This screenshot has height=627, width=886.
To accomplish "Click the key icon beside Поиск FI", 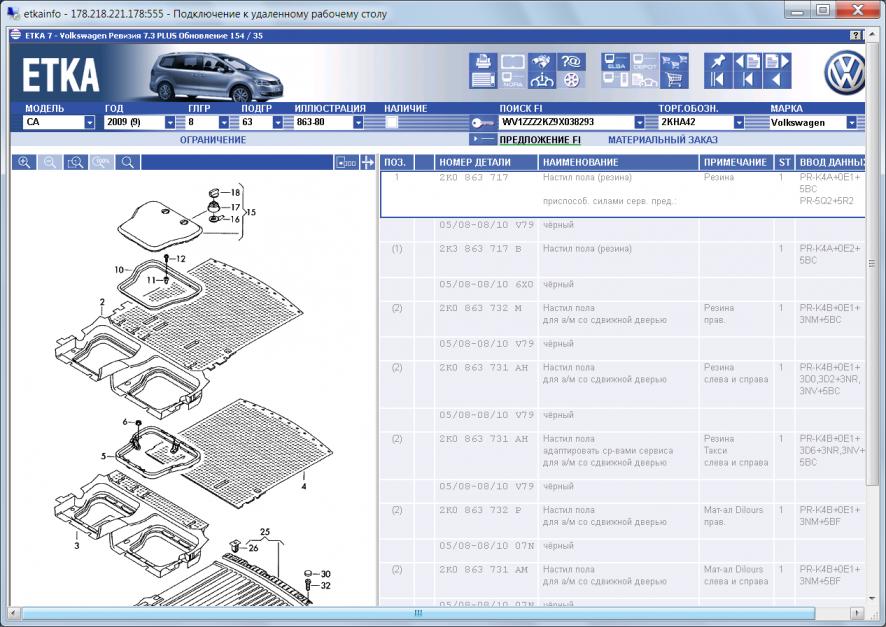I will pyautogui.click(x=482, y=123).
